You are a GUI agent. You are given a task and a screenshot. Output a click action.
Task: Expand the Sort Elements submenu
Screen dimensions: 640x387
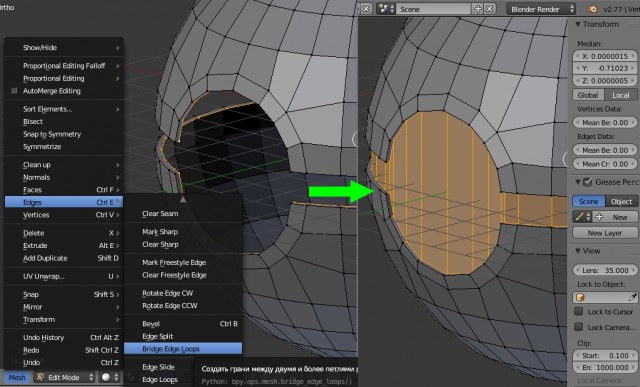click(x=64, y=109)
